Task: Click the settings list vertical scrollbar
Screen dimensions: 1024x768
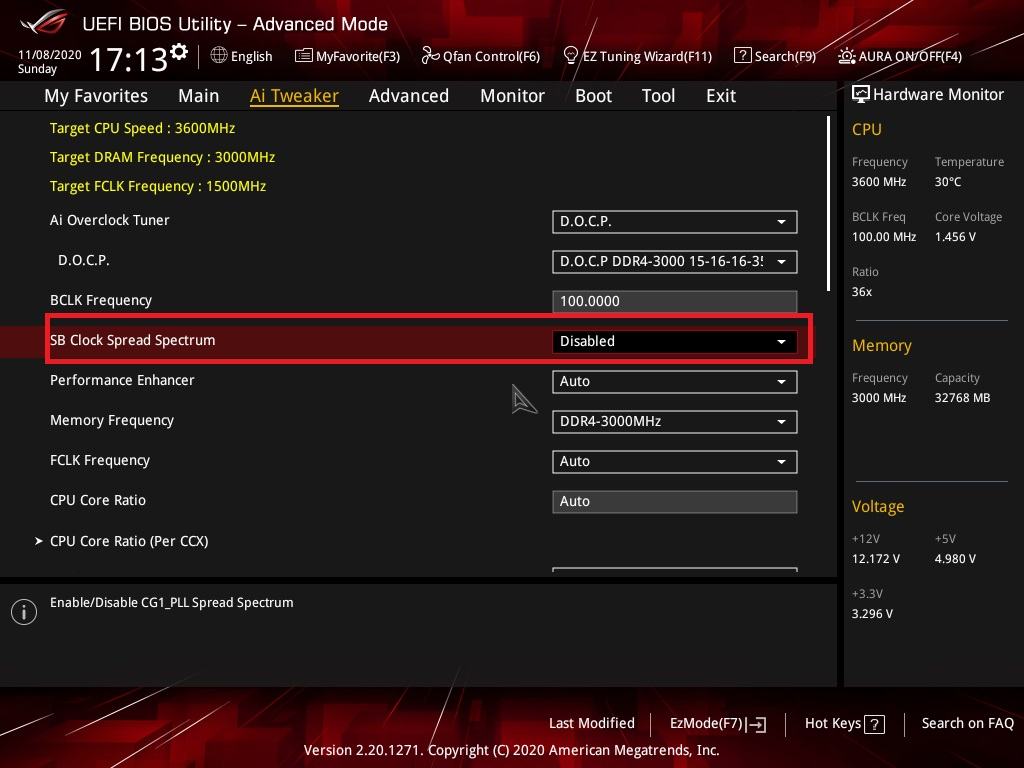Action: click(828, 204)
